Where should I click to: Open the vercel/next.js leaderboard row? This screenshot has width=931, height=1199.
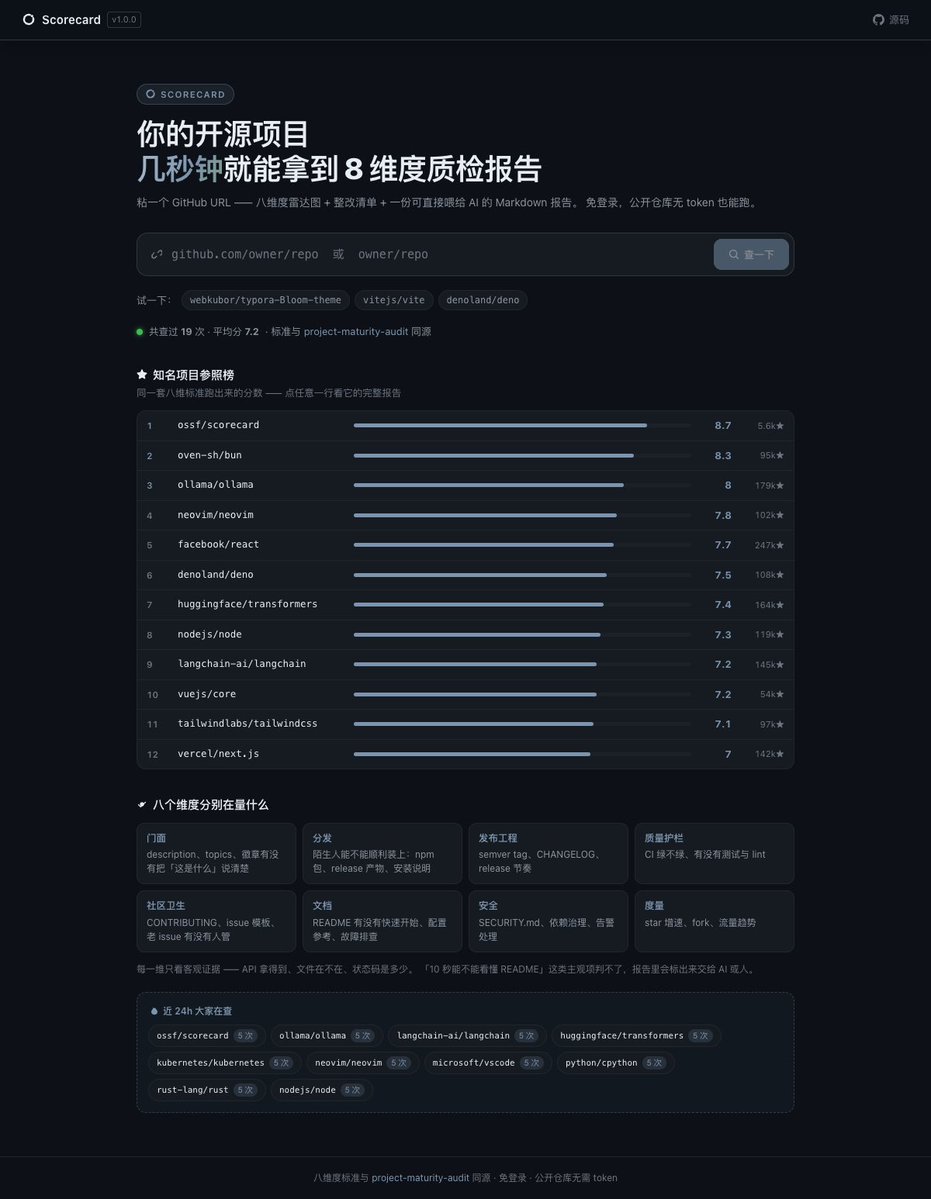pos(466,753)
